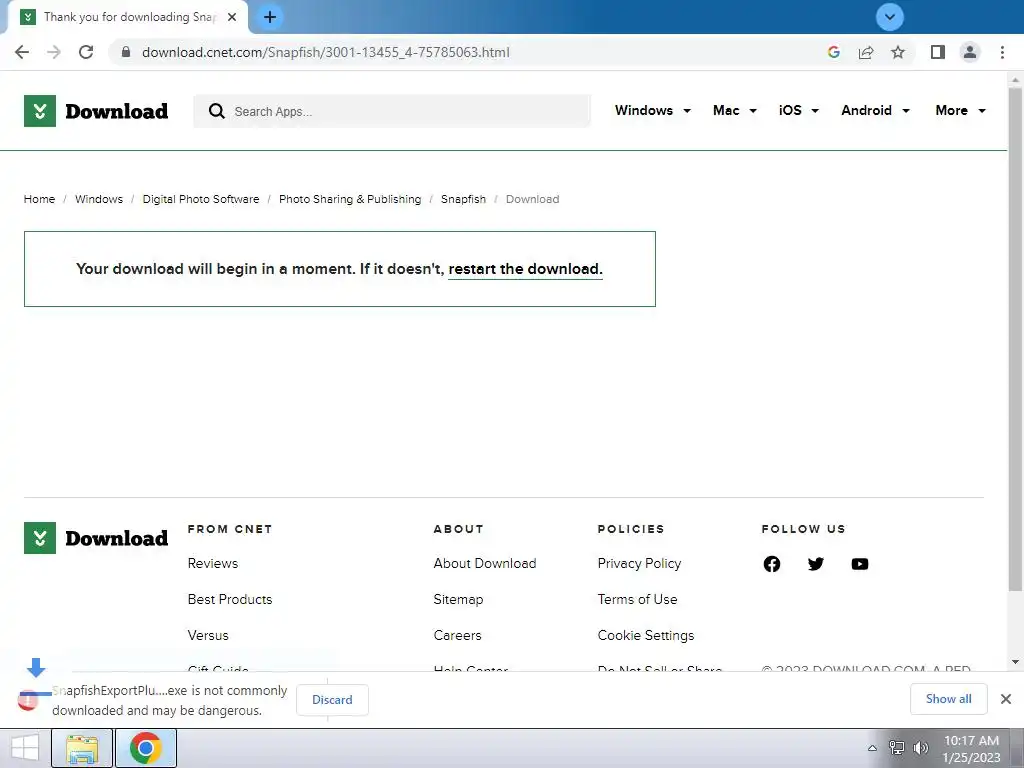The image size is (1024, 768).
Task: Click the network tray icon
Action: point(897,748)
